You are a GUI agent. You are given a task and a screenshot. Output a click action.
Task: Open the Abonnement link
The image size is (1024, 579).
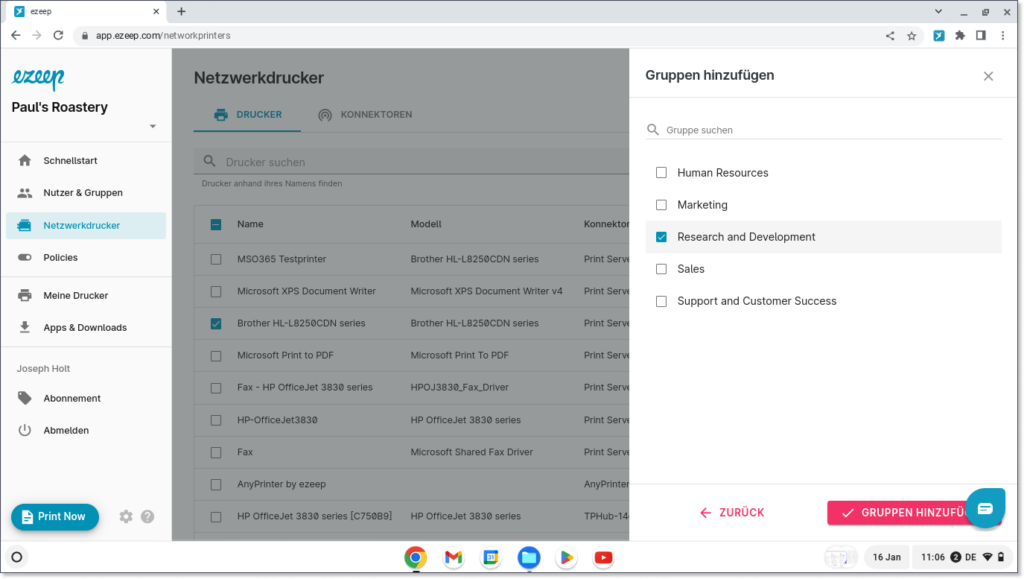point(72,398)
